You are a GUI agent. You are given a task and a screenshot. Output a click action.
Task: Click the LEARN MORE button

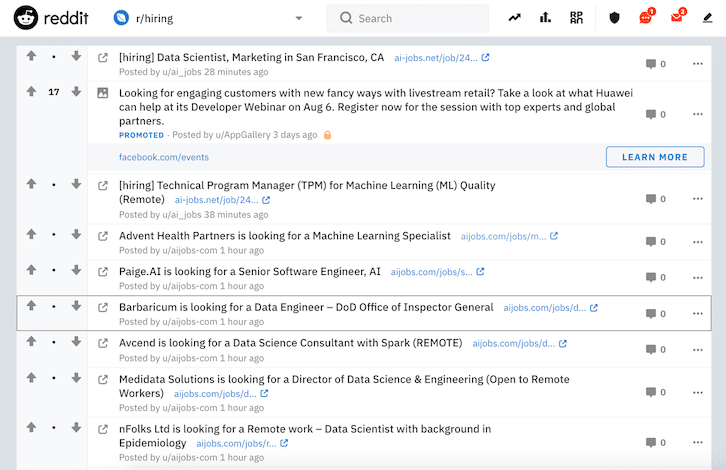click(x=655, y=157)
